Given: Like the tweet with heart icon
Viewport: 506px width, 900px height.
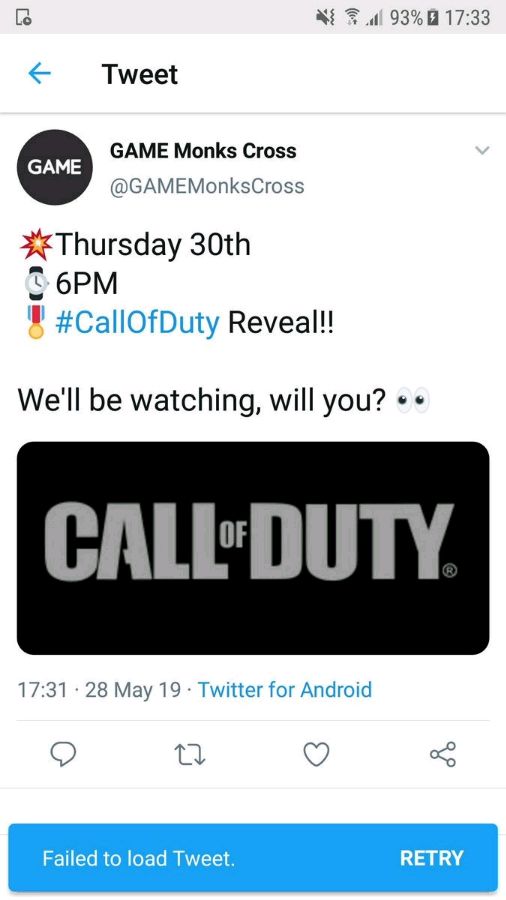Looking at the screenshot, I should tap(316, 755).
